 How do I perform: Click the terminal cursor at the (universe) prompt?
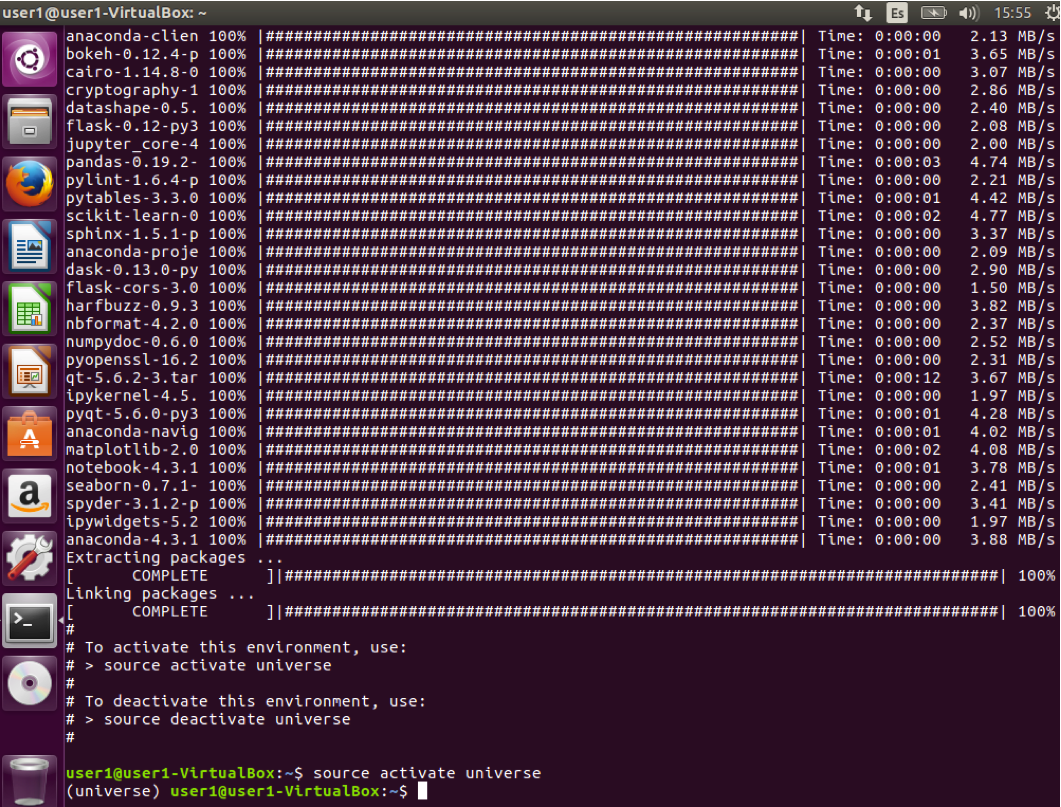pos(422,791)
